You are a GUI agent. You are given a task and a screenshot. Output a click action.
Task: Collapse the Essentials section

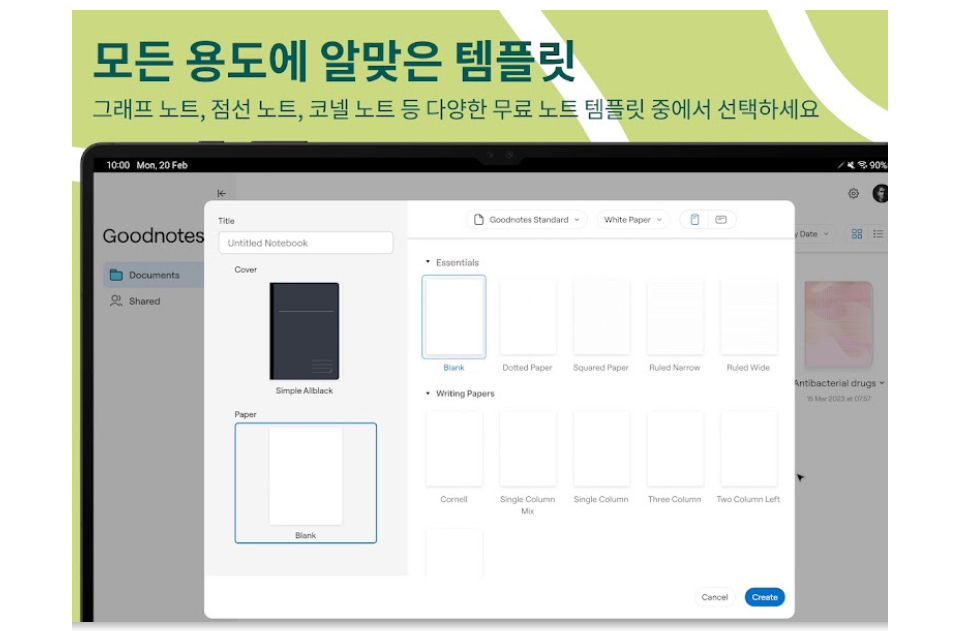pyautogui.click(x=428, y=262)
